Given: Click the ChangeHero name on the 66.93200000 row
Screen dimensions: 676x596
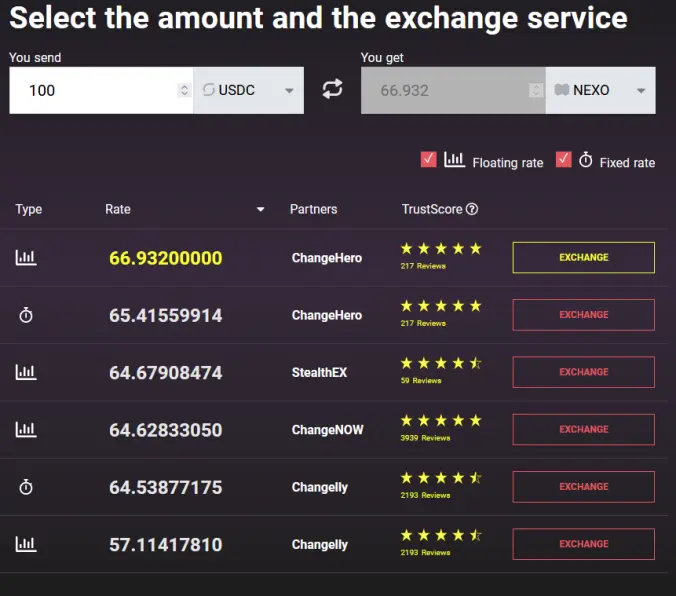Looking at the screenshot, I should click(x=327, y=258).
